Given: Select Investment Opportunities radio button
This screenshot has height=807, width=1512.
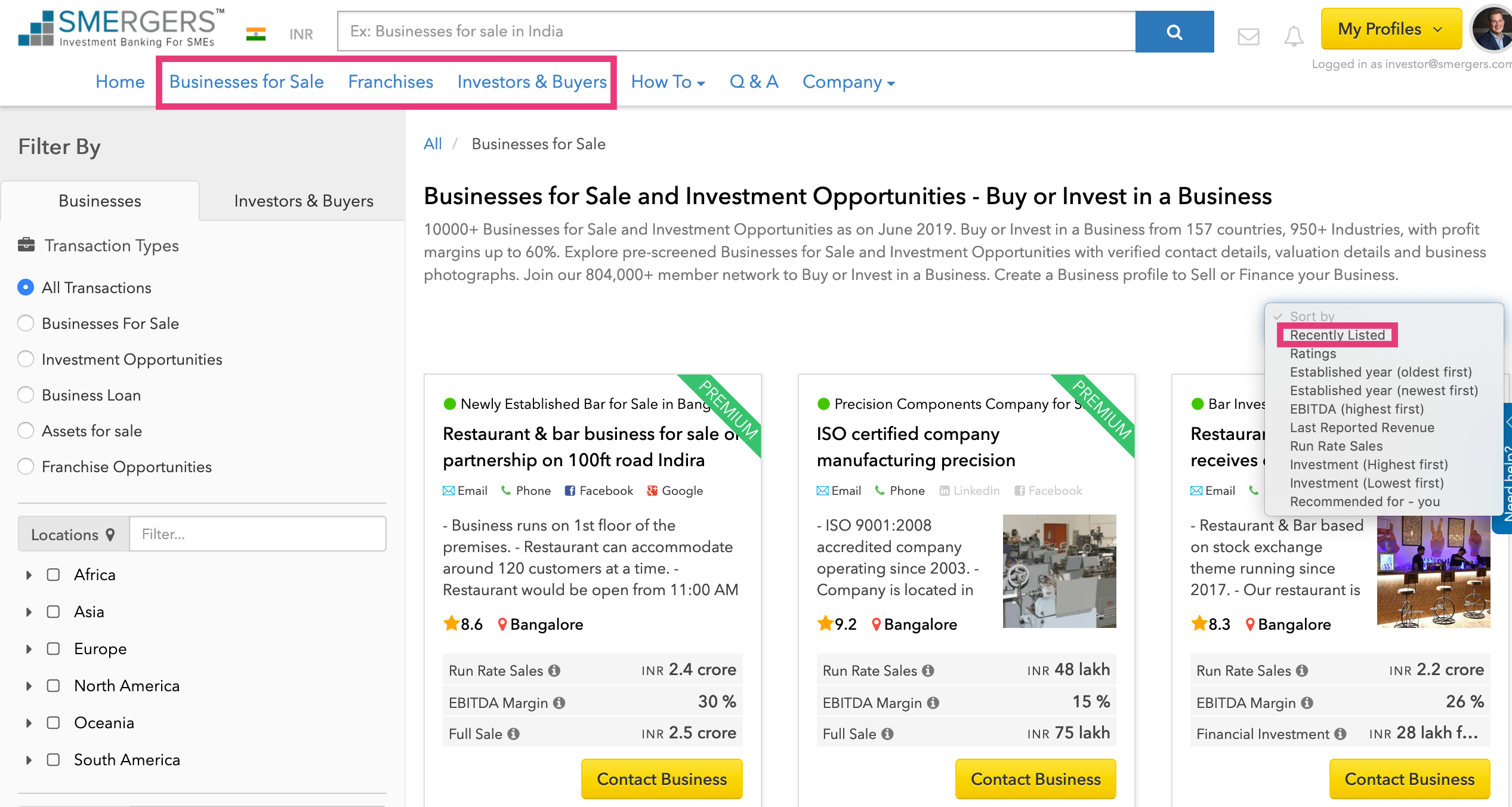Looking at the screenshot, I should (26, 359).
